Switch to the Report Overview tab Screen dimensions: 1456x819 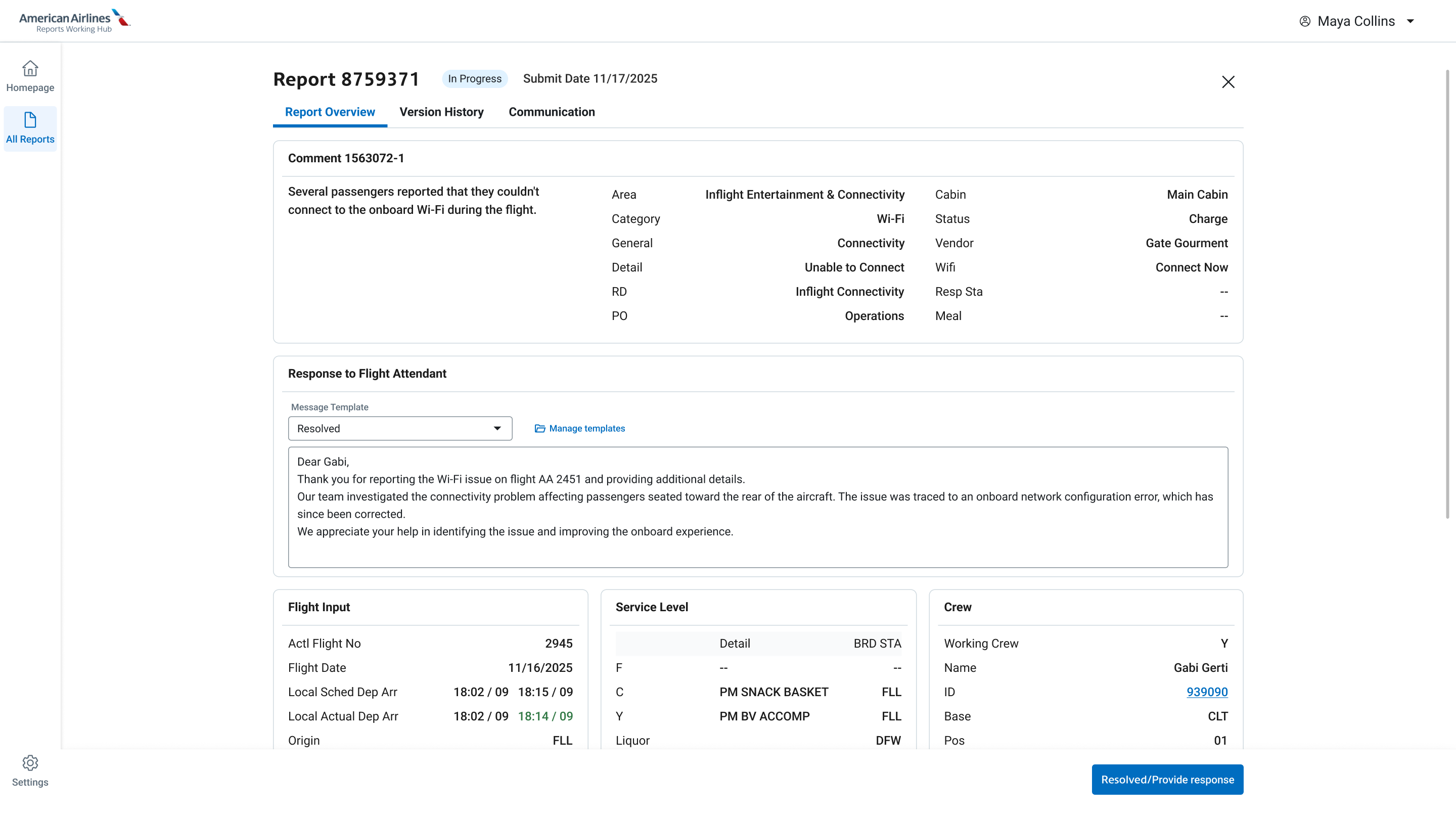coord(330,112)
